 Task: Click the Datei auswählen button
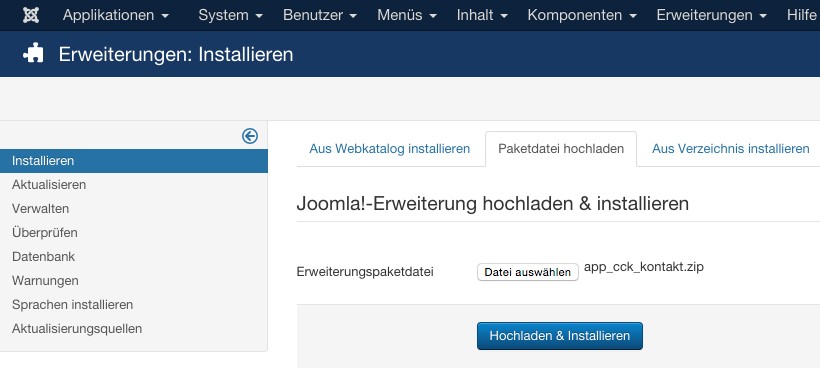tap(528, 272)
